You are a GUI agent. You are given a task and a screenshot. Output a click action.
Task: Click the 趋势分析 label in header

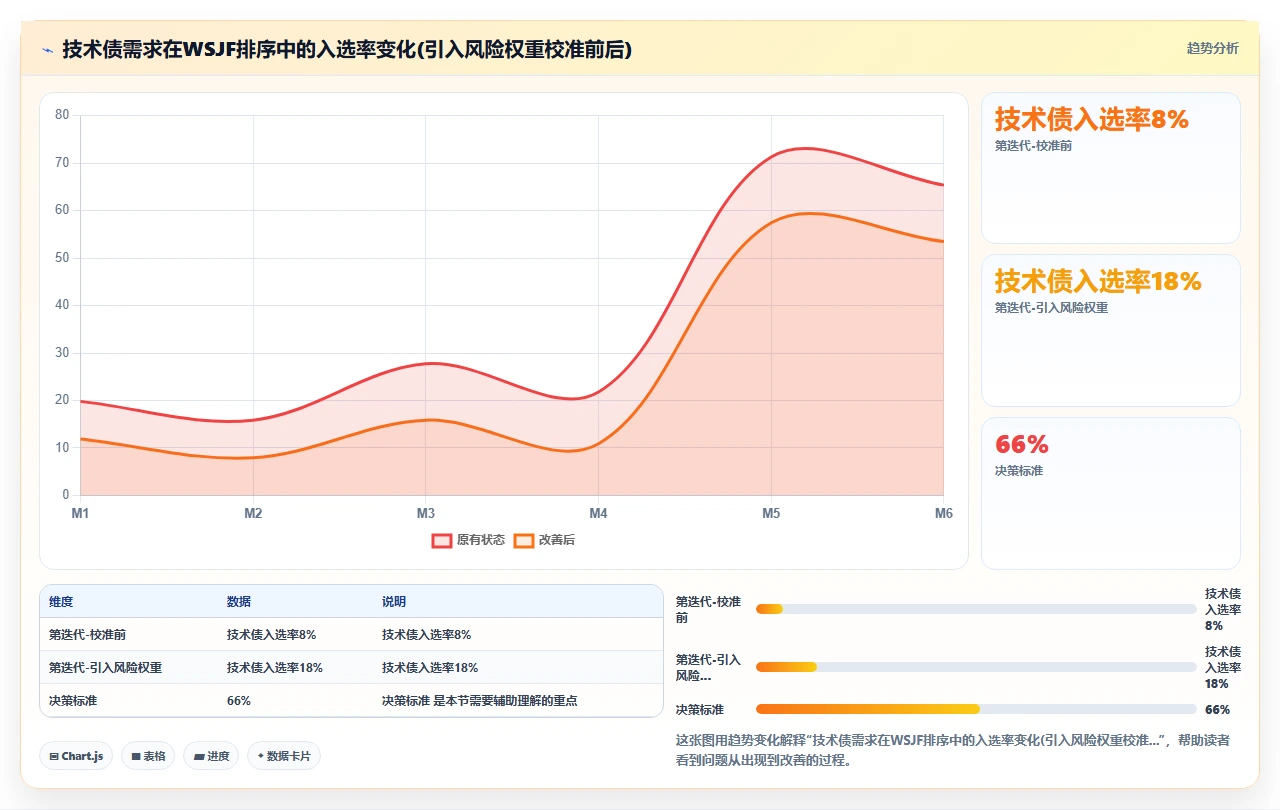[1212, 49]
